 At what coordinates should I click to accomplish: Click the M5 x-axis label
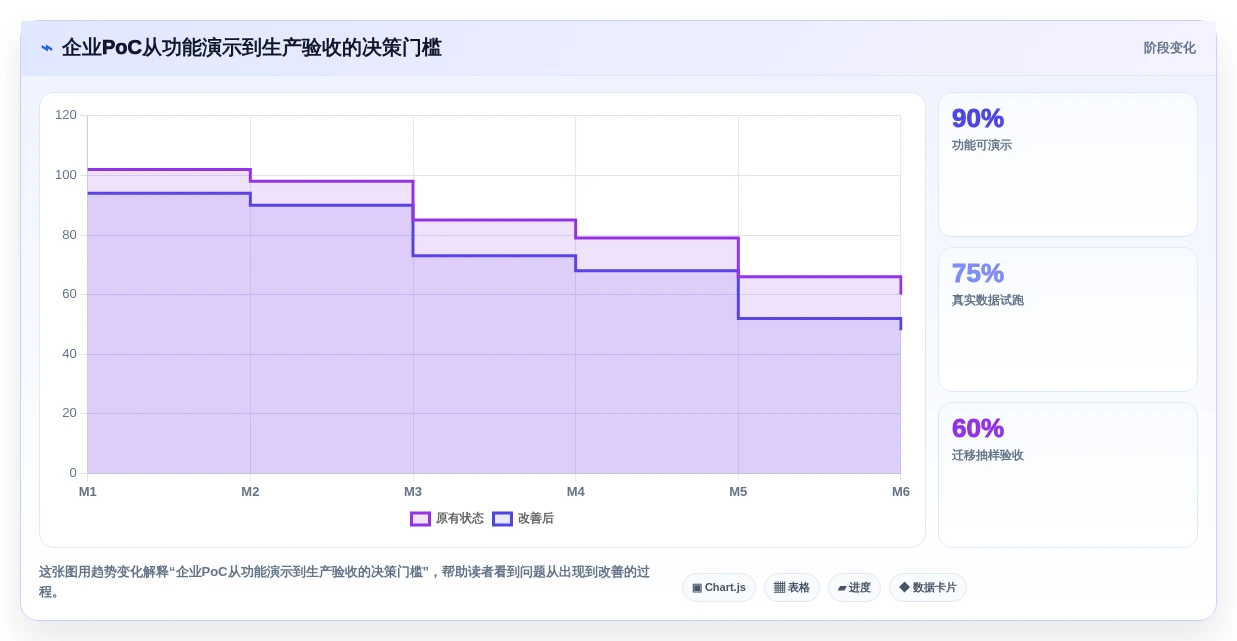(738, 492)
